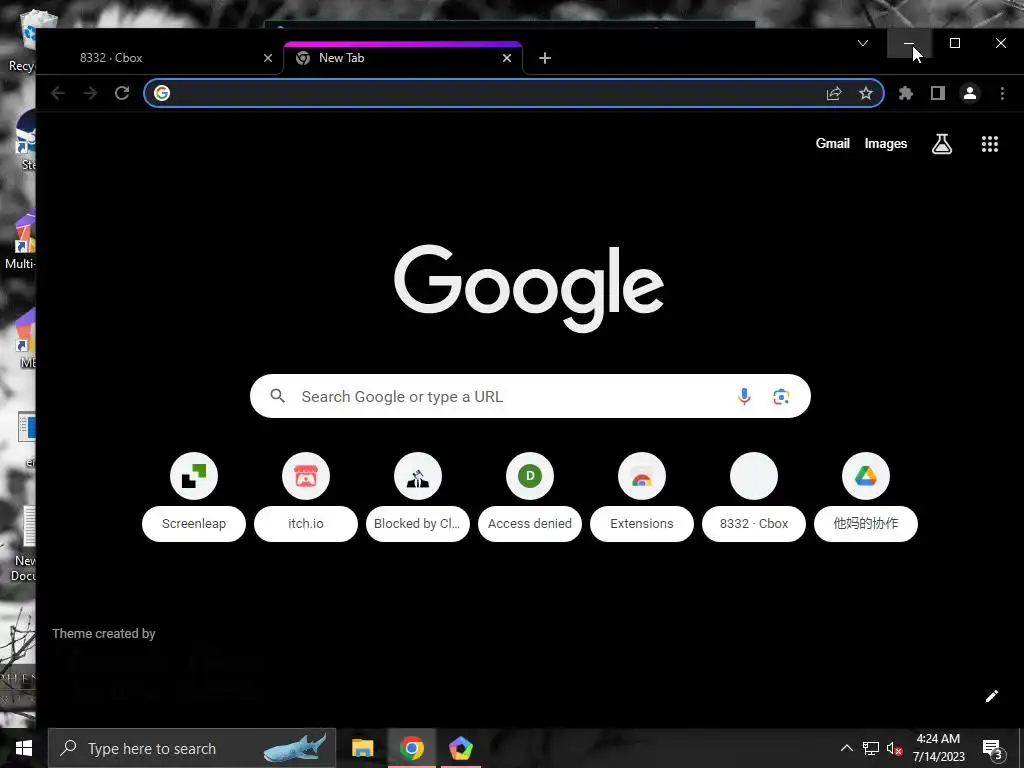Viewport: 1024px width, 768px height.
Task: Open the clock showing 4:24 AM
Action: [938, 748]
